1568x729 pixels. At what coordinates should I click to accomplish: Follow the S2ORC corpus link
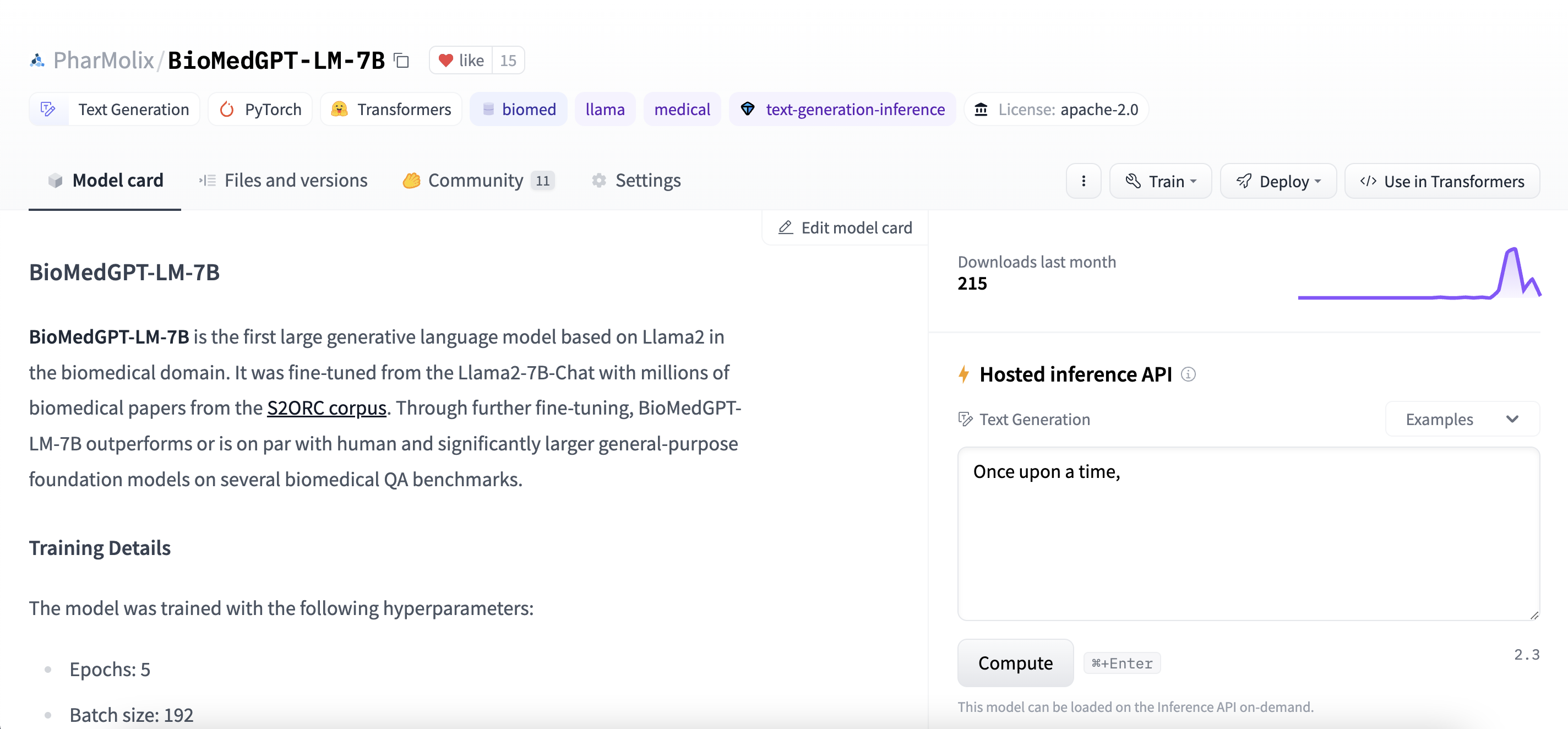pyautogui.click(x=326, y=407)
